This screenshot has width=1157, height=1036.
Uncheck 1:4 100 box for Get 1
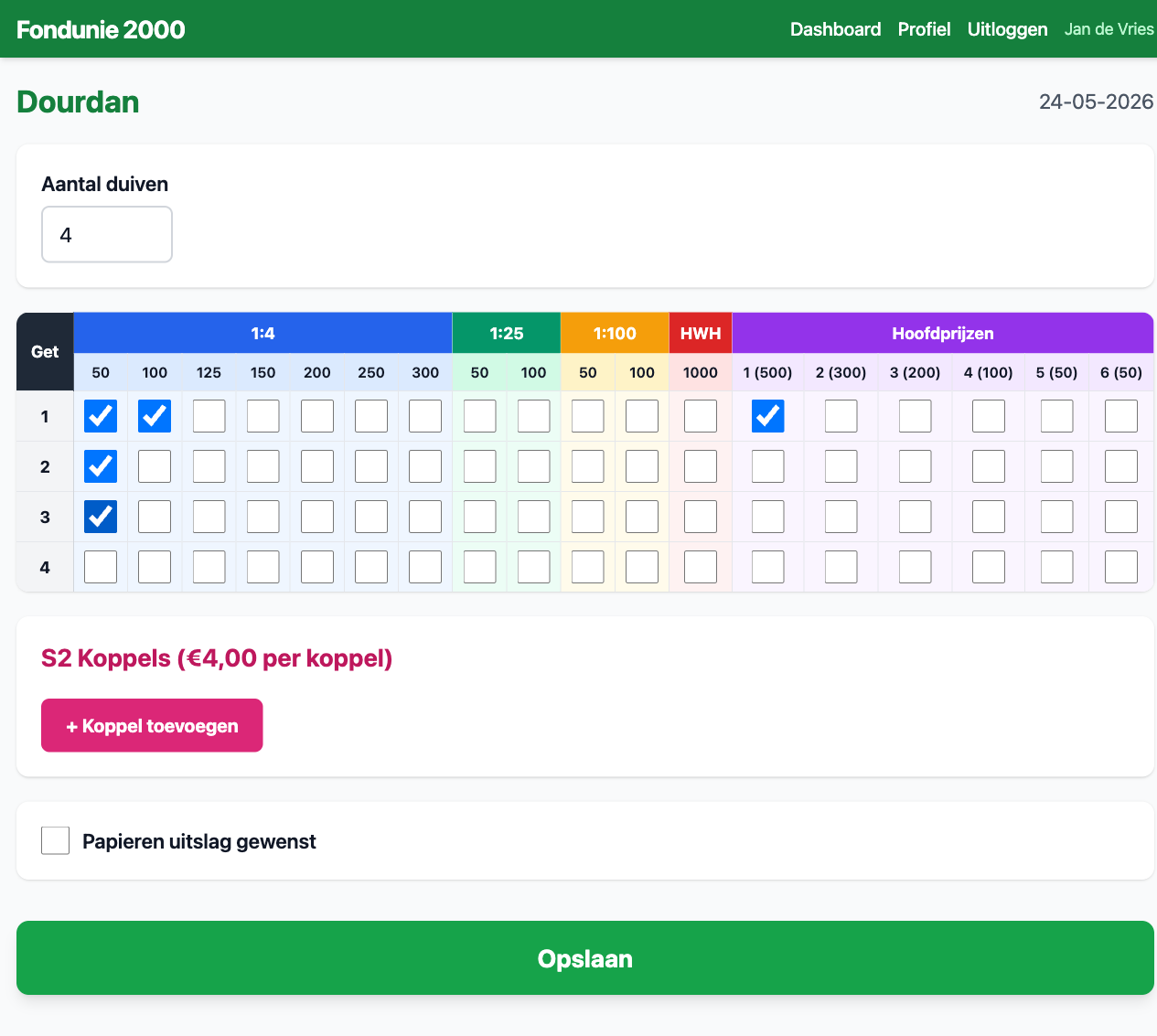(155, 416)
